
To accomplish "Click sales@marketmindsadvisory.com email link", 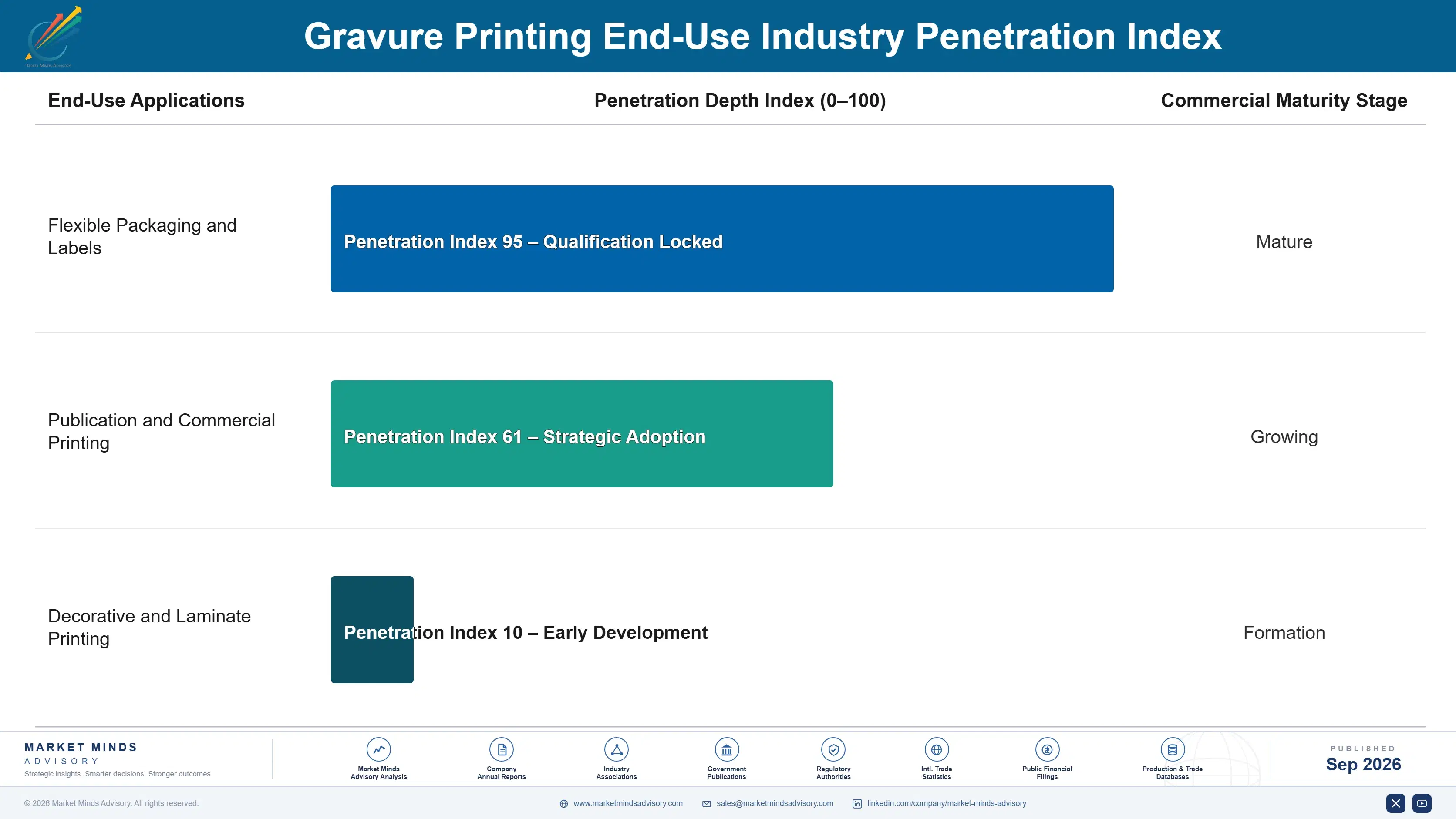I will point(775,803).
